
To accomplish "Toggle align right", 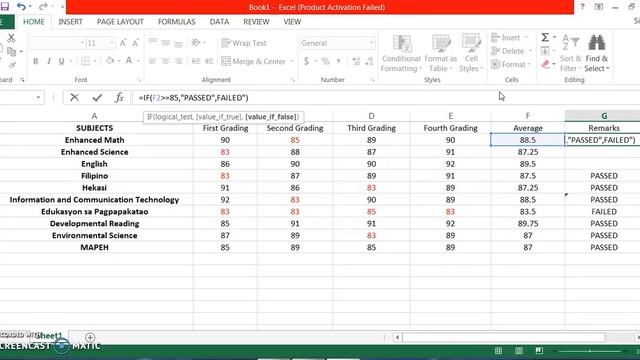I will click(x=178, y=61).
